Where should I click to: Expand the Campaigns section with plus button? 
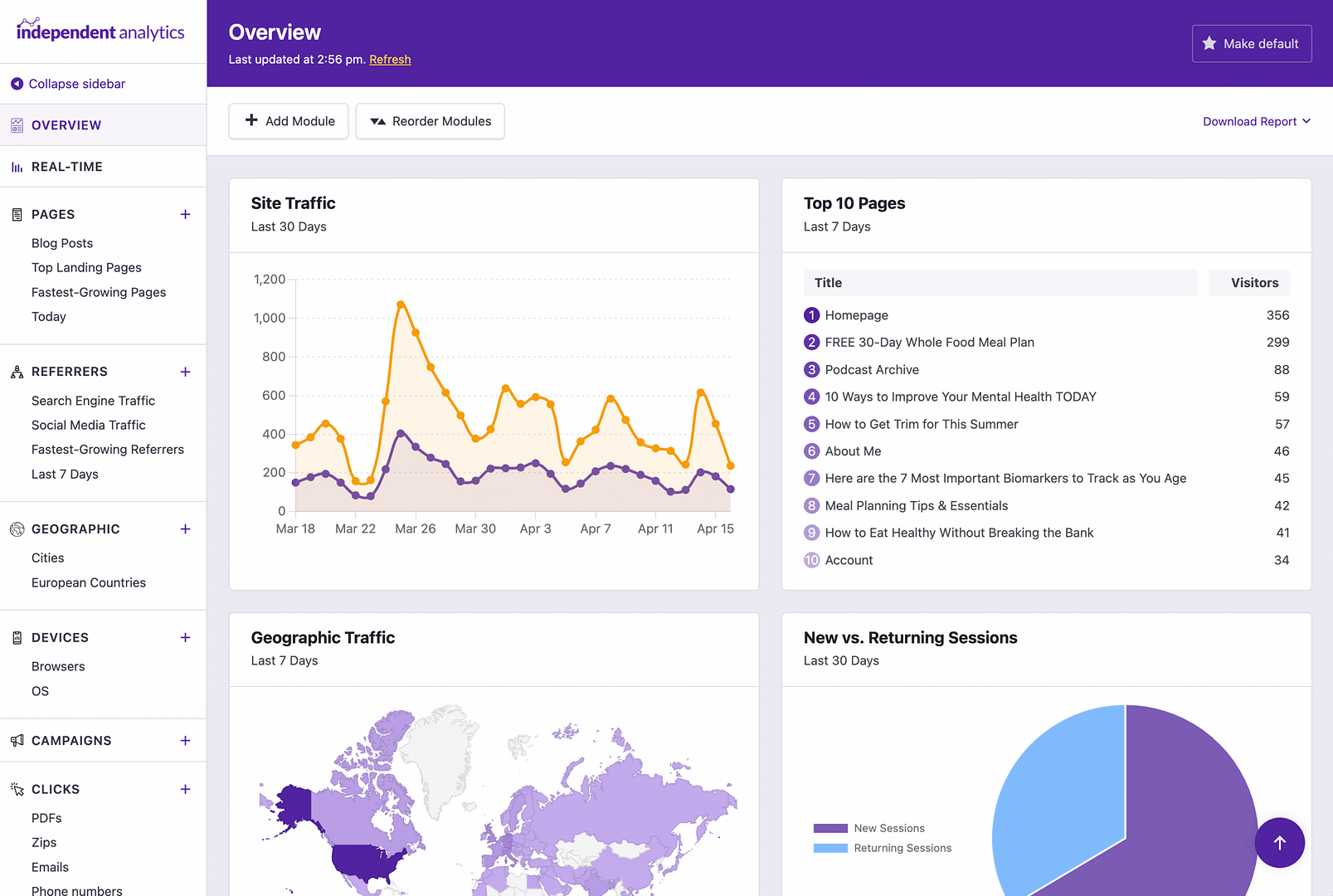(185, 740)
